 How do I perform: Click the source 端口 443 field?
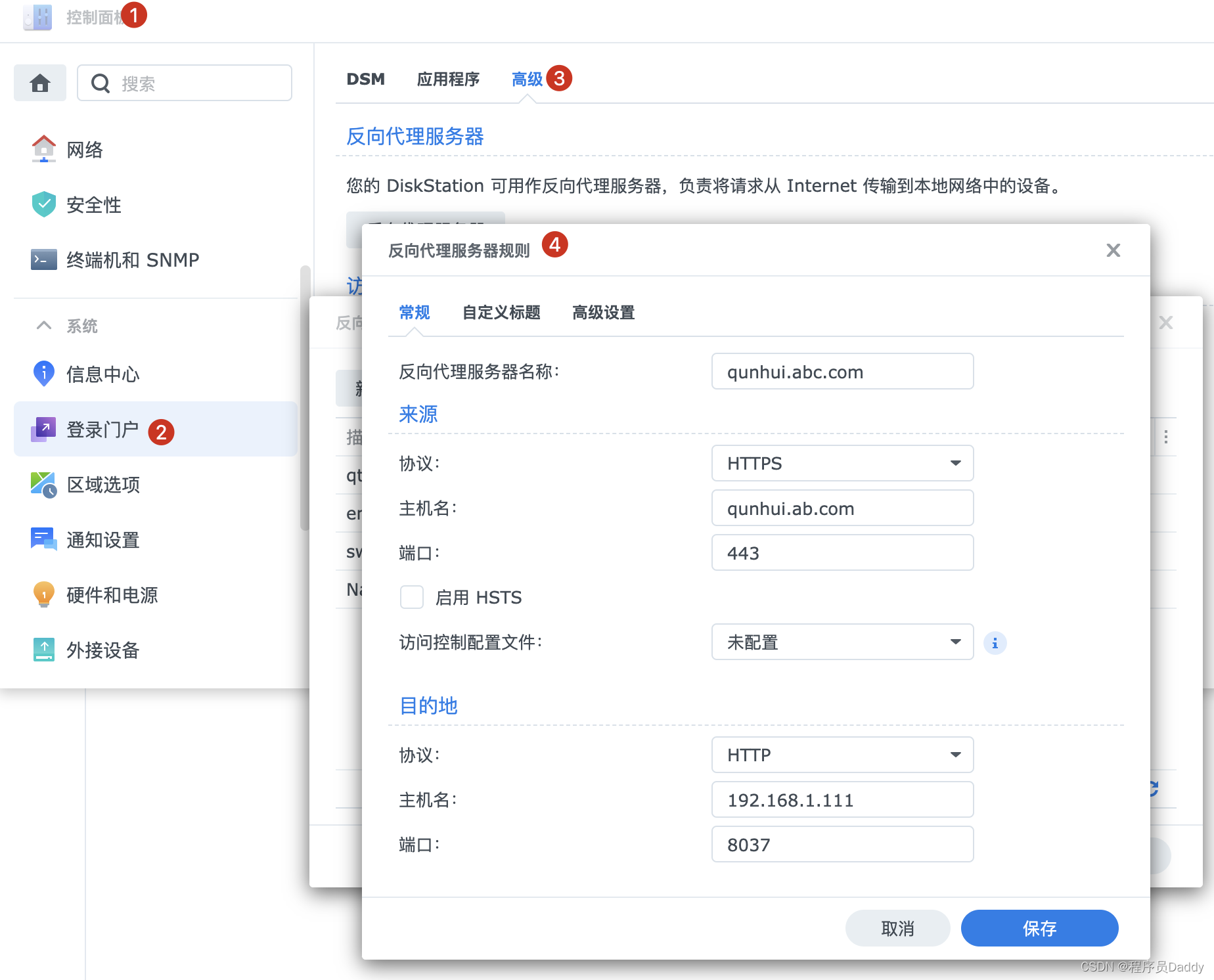pos(842,552)
